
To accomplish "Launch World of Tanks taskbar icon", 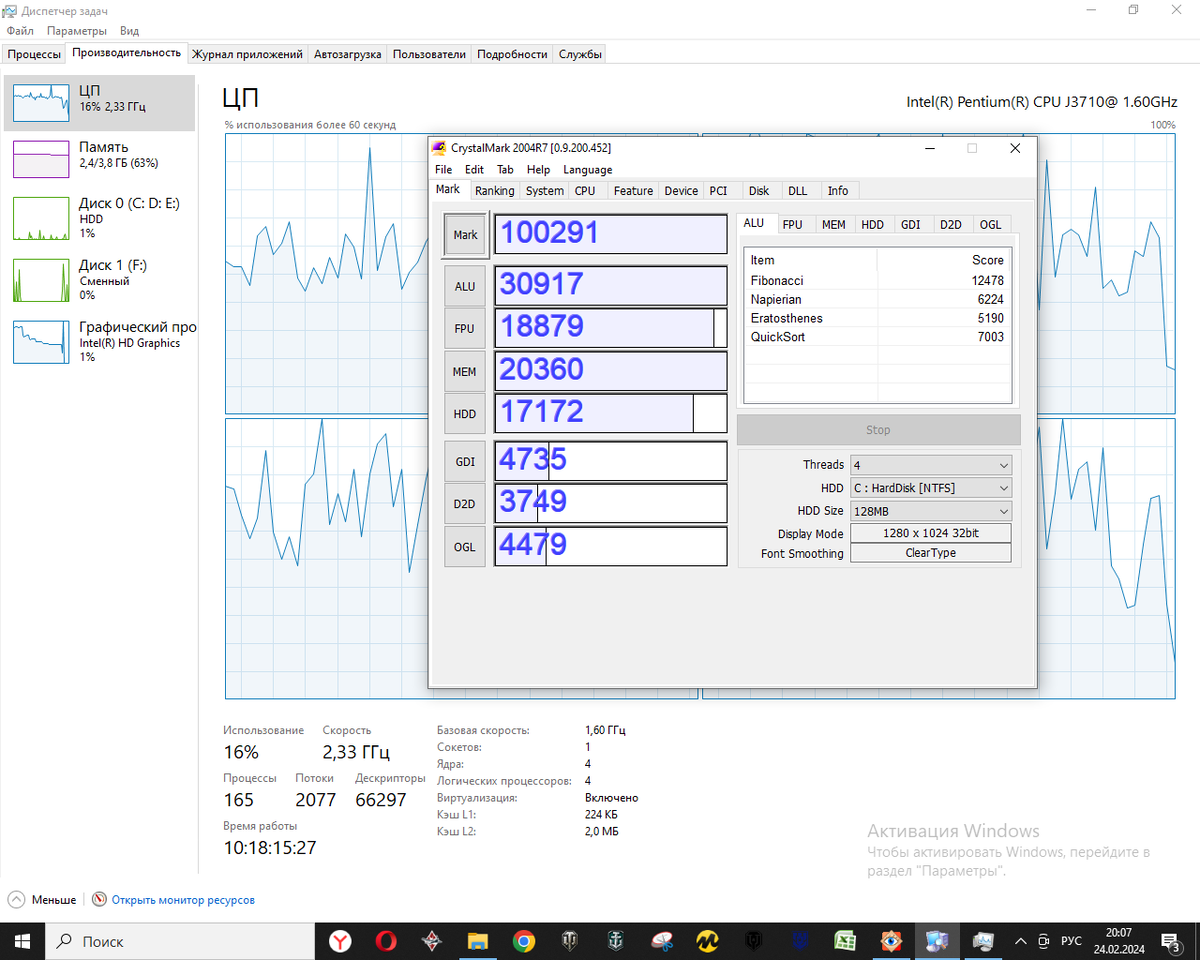I will tap(570, 941).
